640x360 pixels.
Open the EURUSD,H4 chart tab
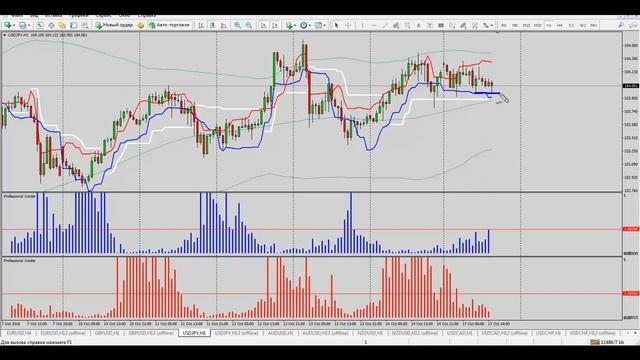(x=19, y=333)
